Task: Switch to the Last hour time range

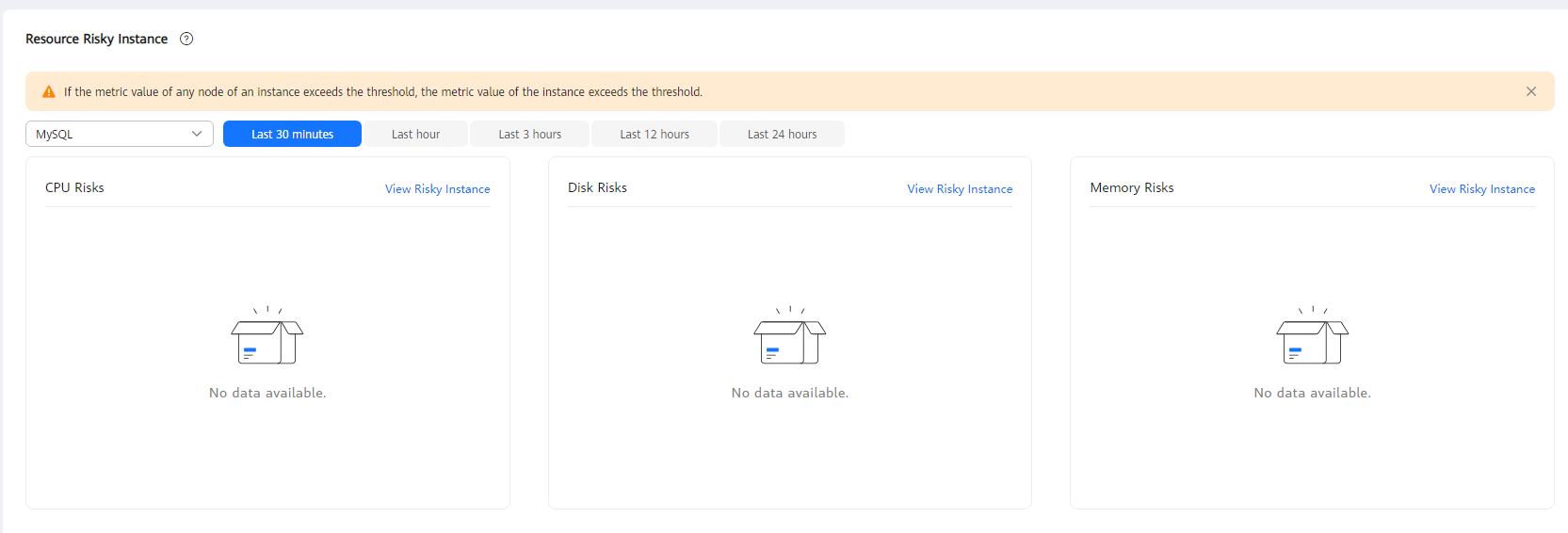Action: (x=415, y=134)
